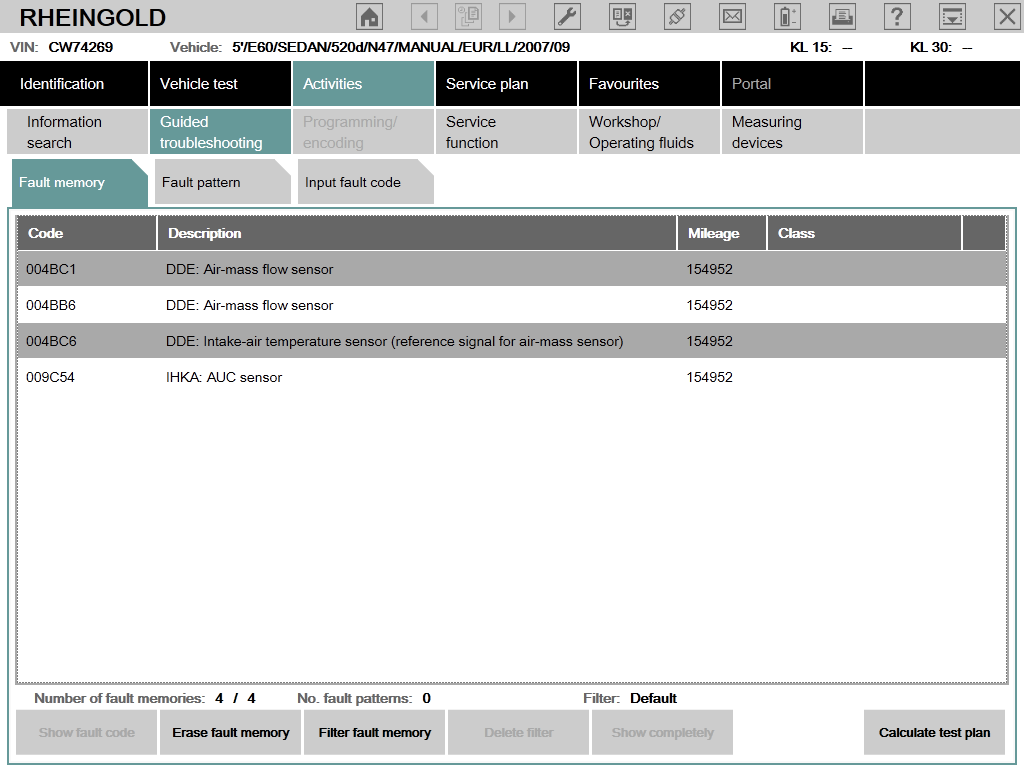The image size is (1024, 768).
Task: Click the KL 30 status indicator
Action: coord(941,47)
